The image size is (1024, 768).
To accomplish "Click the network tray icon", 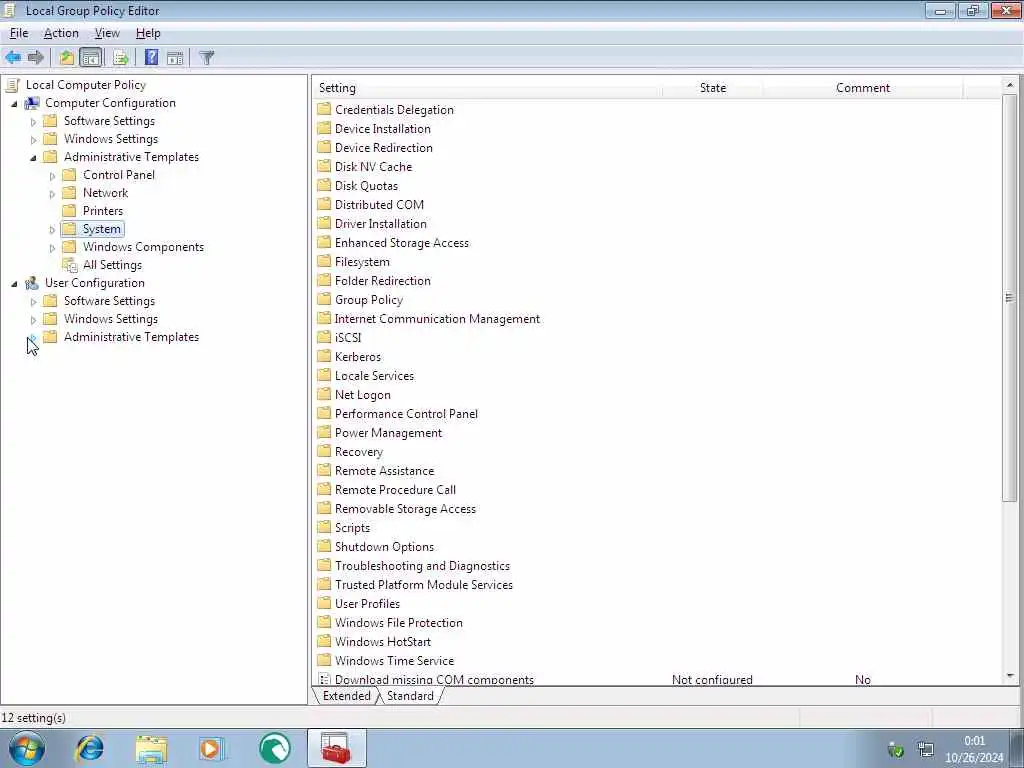I will pyautogui.click(x=925, y=750).
